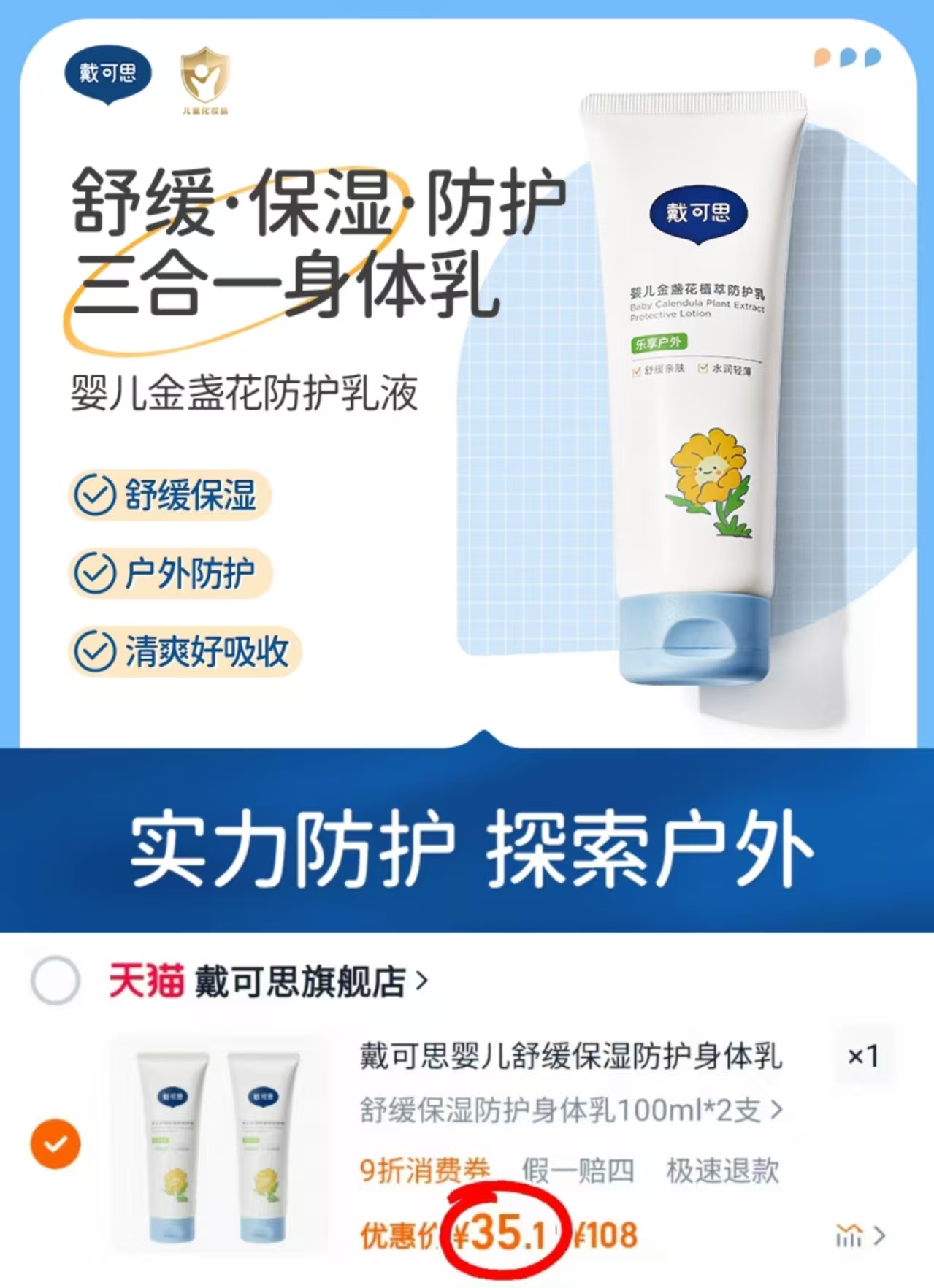Open the price trend chart icon

pos(849,1235)
